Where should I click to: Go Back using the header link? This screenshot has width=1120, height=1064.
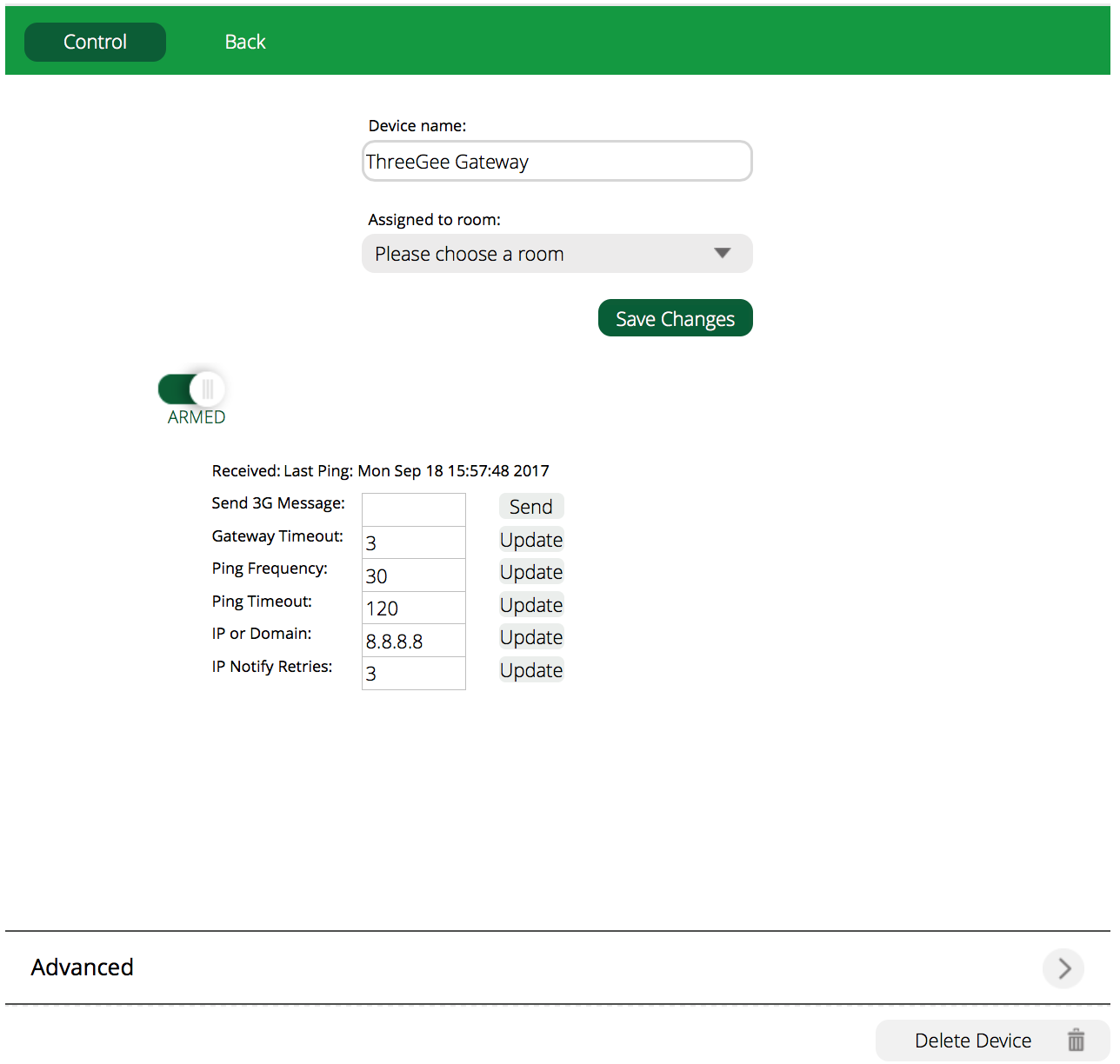(245, 42)
